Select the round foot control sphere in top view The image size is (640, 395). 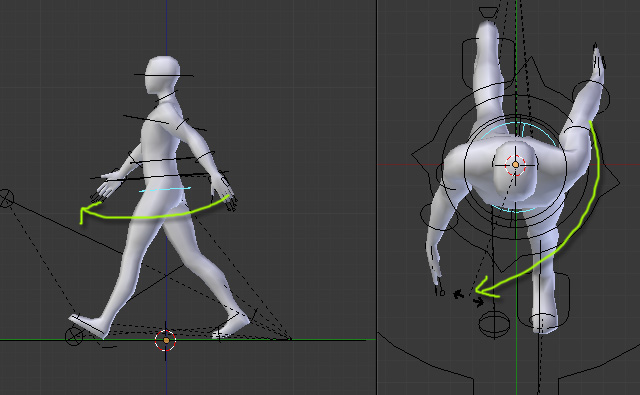coord(494,324)
